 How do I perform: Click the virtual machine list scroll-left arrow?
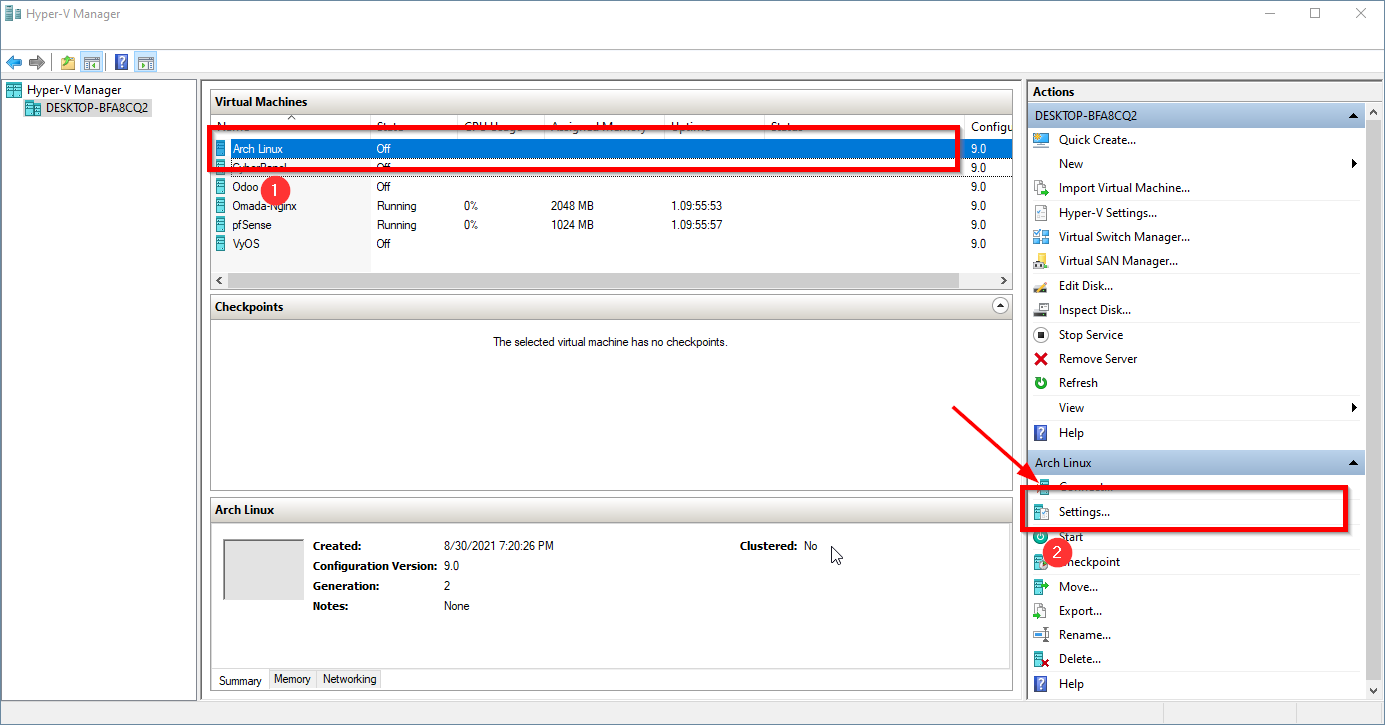219,281
